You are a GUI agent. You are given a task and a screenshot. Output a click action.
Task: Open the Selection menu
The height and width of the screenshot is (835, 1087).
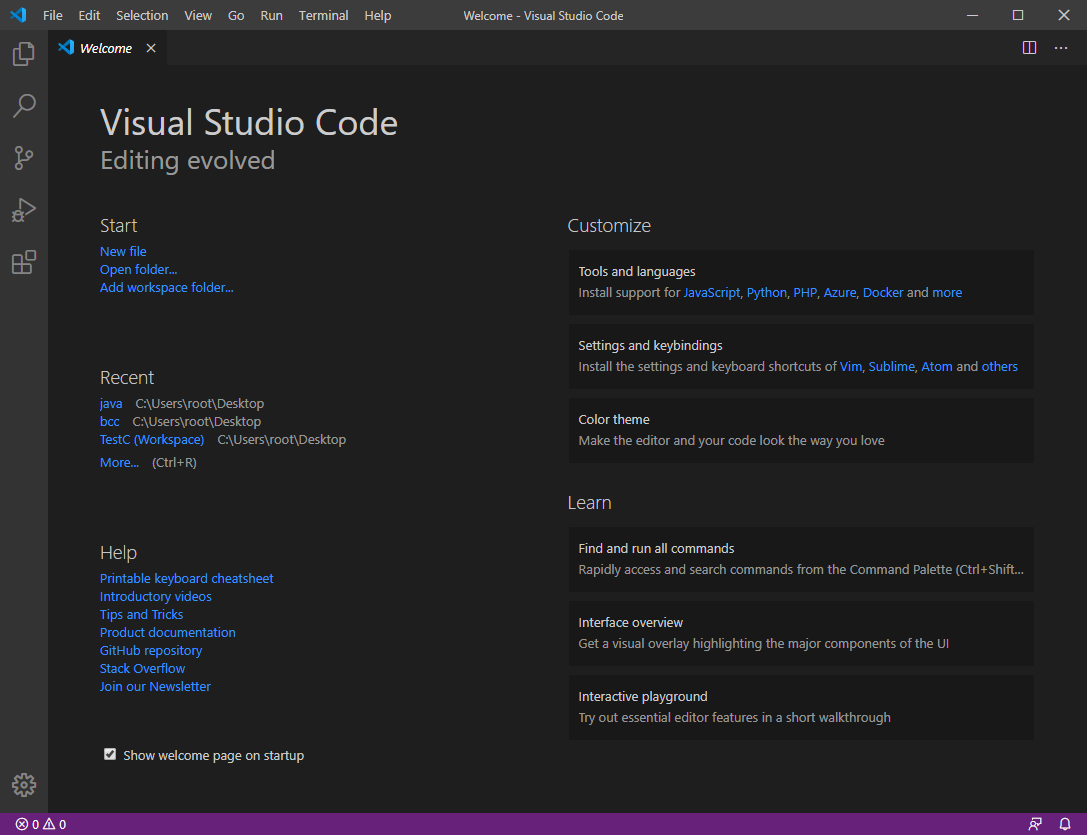142,15
